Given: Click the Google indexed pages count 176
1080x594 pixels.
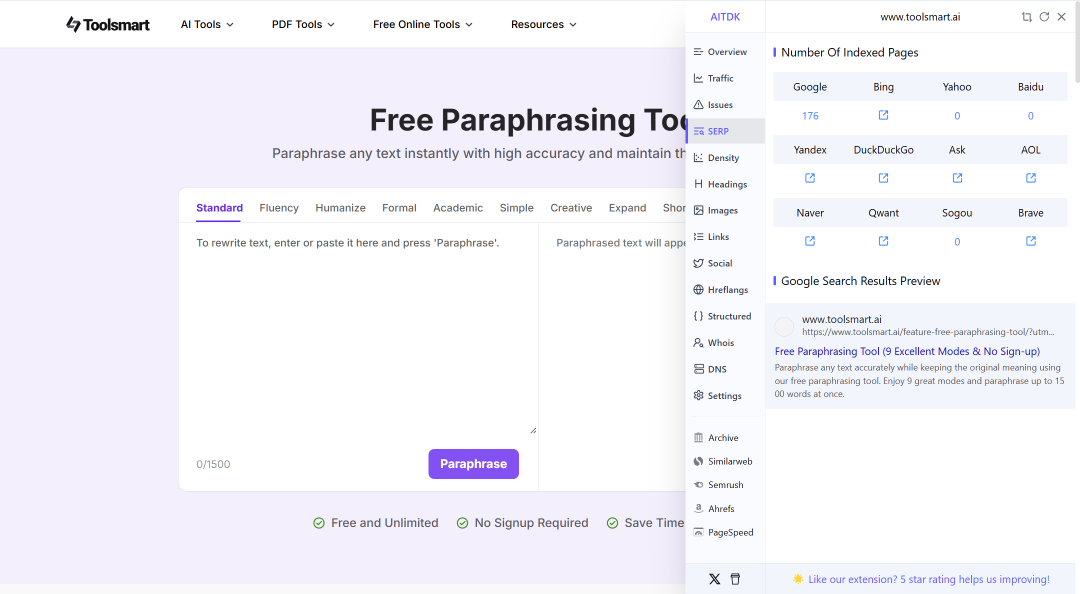Looking at the screenshot, I should (x=810, y=116).
